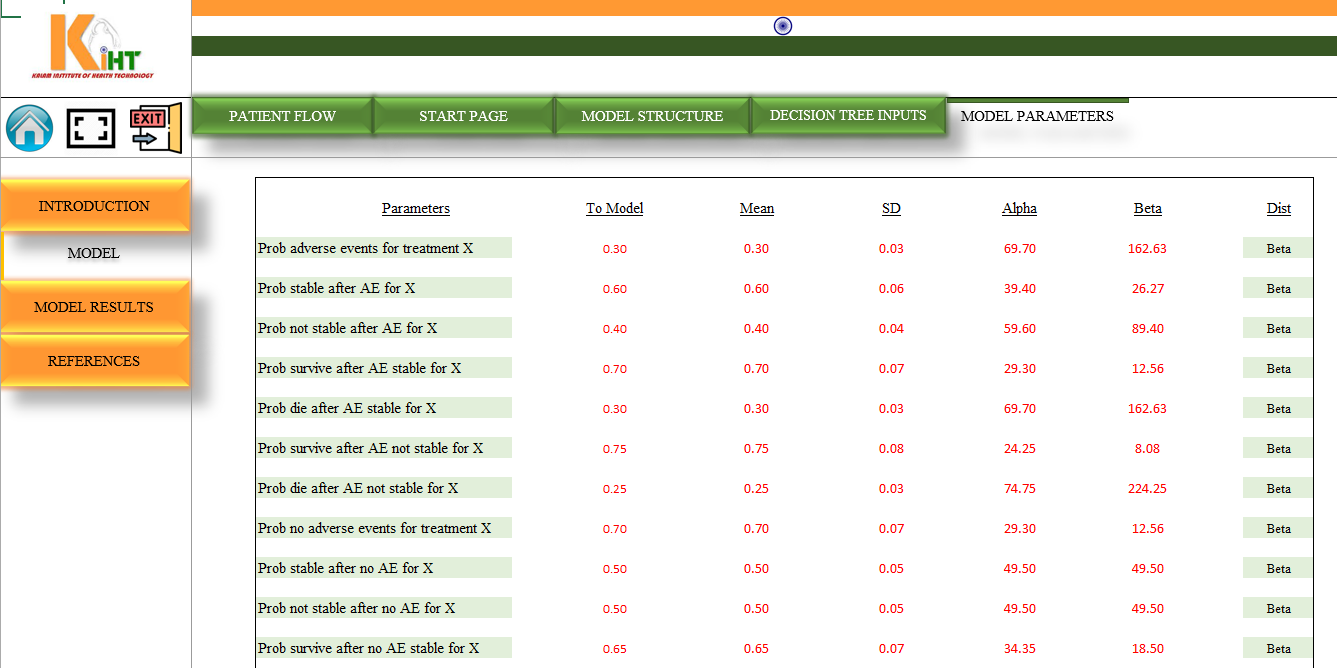Viewport: 1337px width, 668px height.
Task: Switch to Model Structure tab
Action: (x=652, y=116)
